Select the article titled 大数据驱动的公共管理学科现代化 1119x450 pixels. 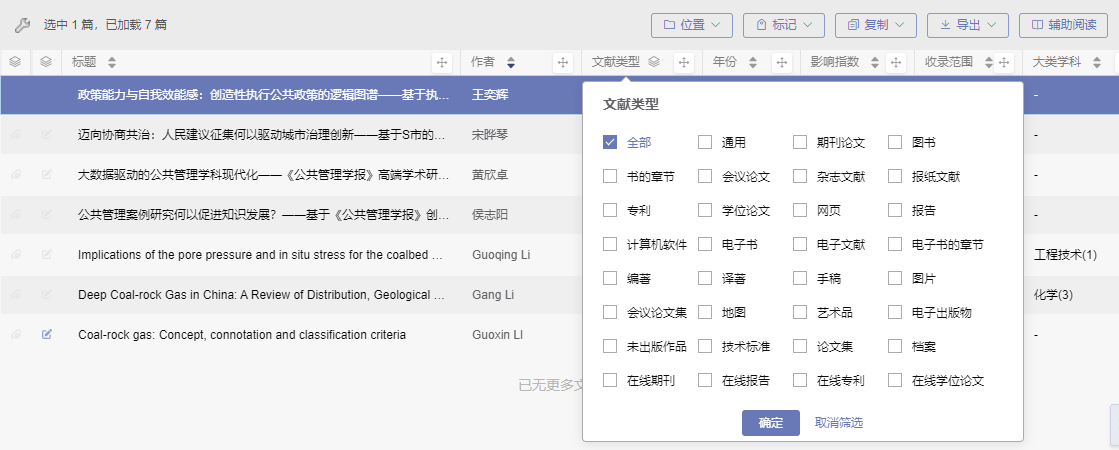click(263, 175)
